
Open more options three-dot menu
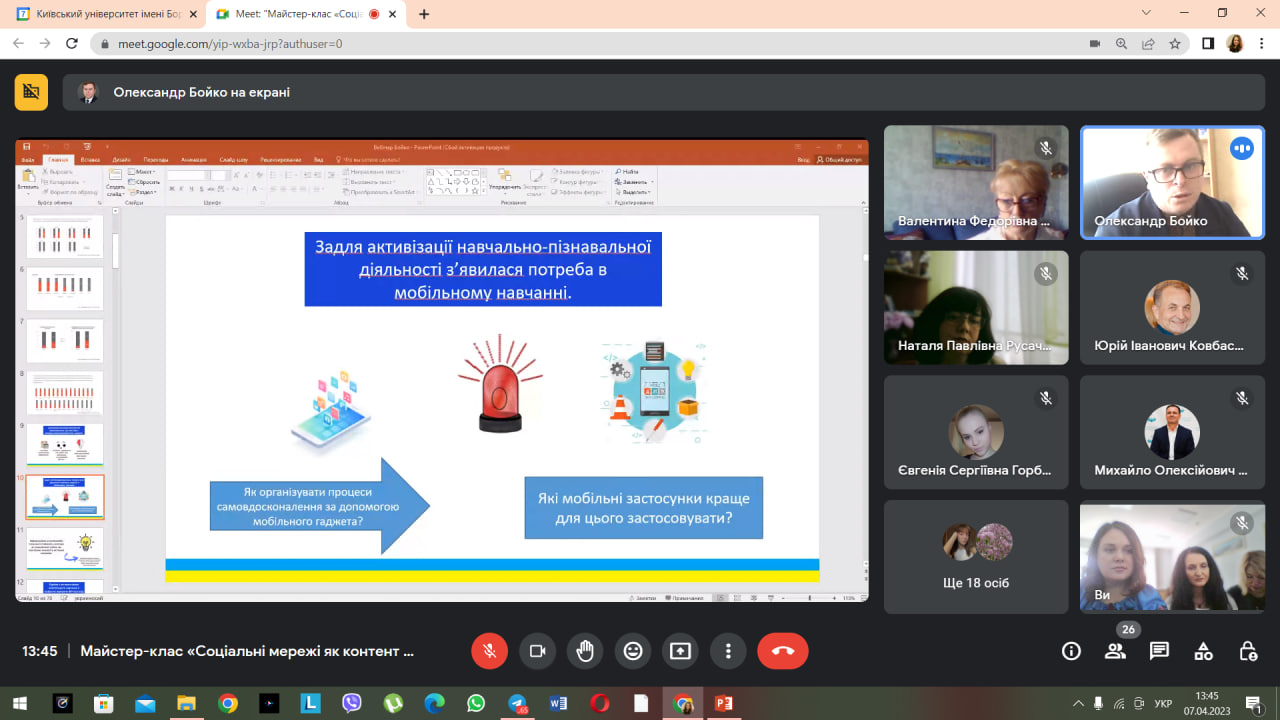(x=728, y=651)
